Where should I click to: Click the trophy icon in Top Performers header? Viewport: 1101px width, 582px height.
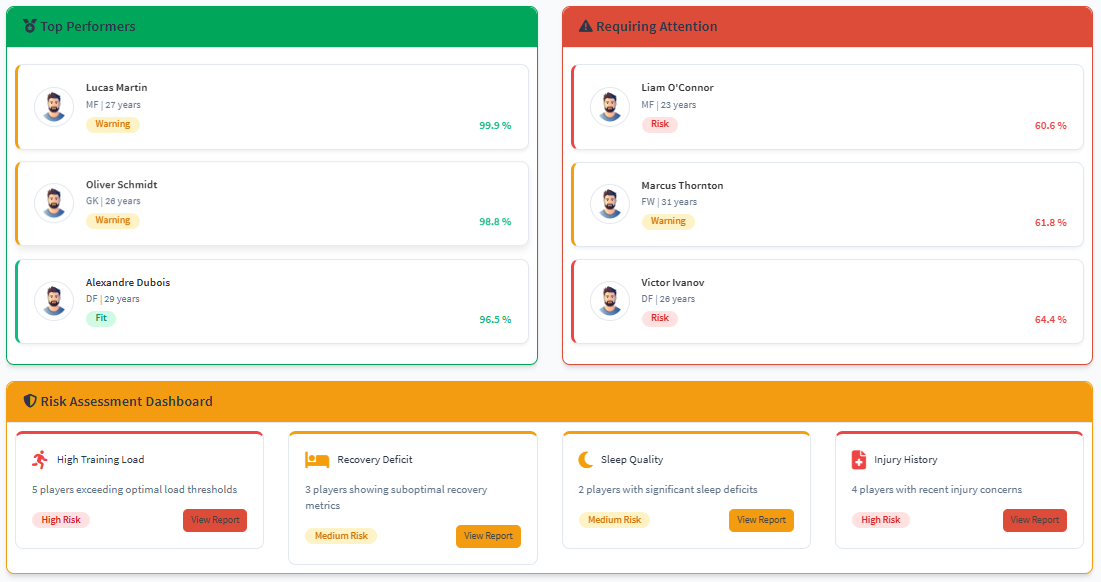tap(27, 27)
